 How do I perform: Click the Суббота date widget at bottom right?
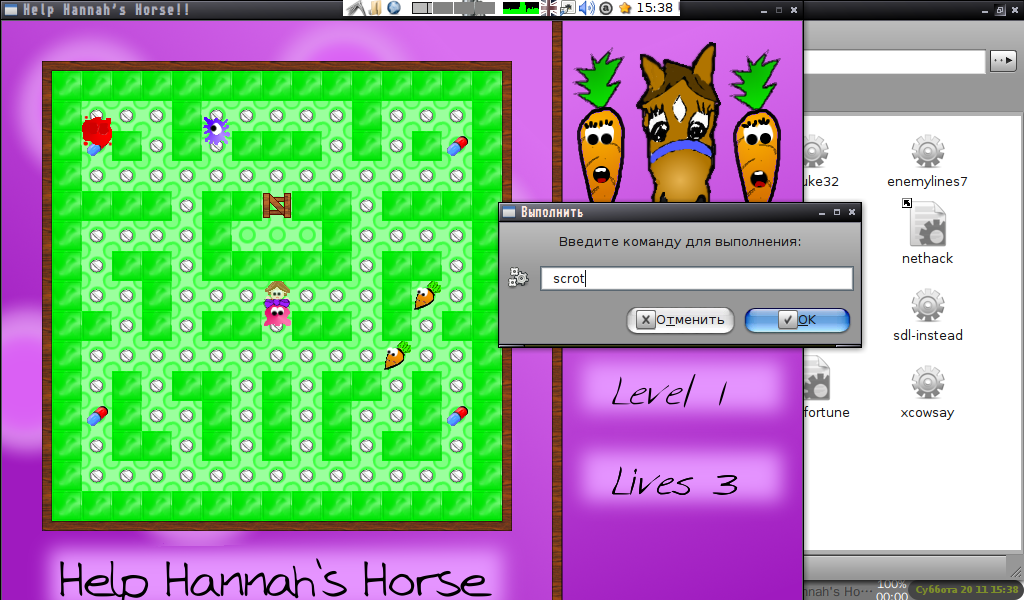point(967,590)
